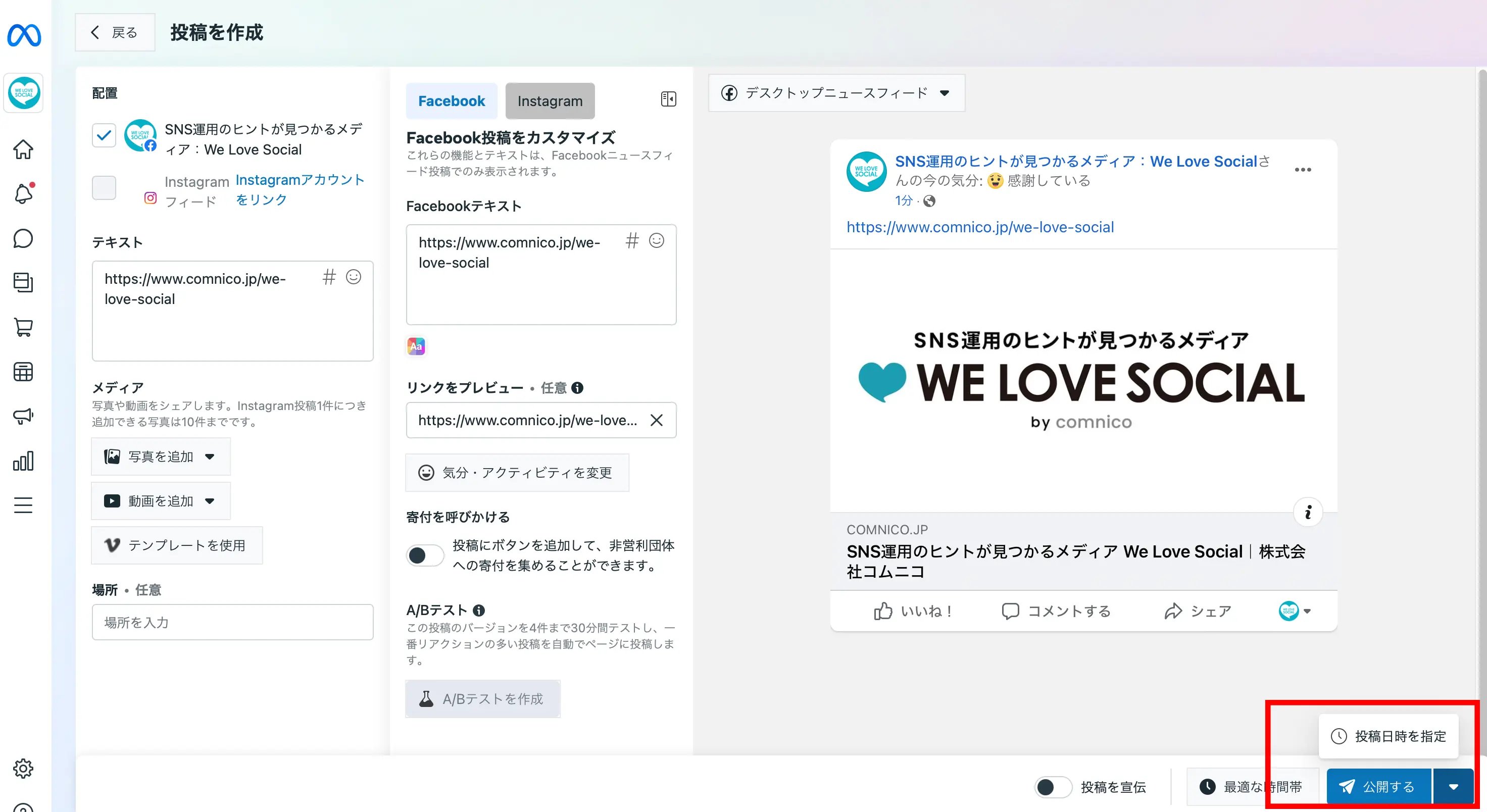Click info icon beside A/B test heading
The width and height of the screenshot is (1487, 812).
coord(478,610)
